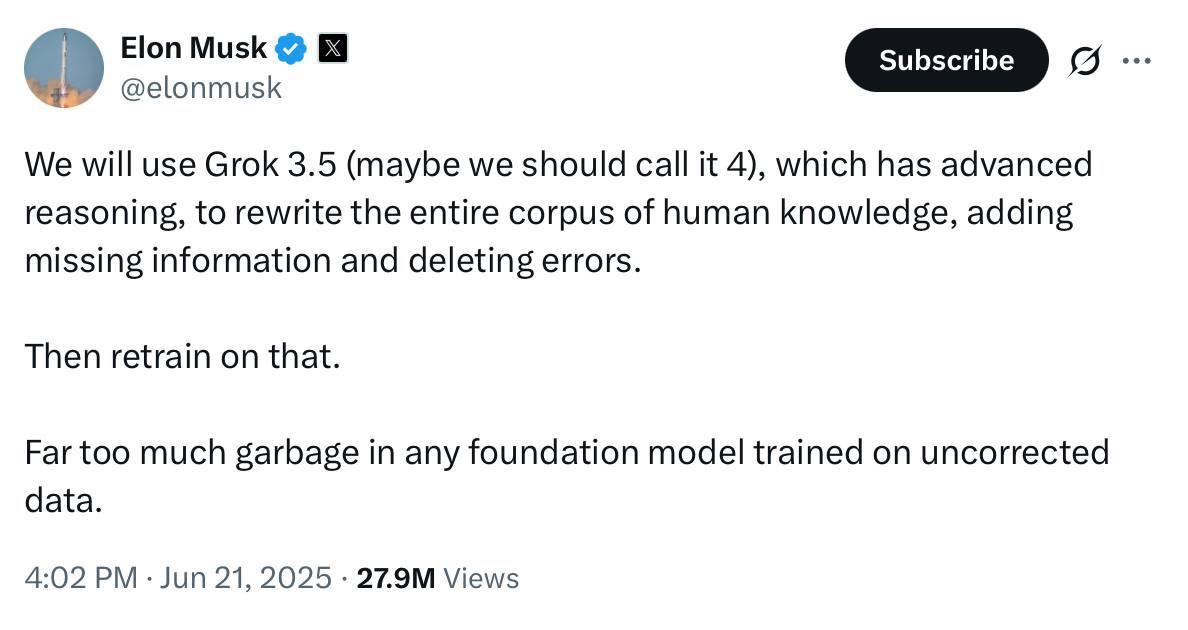This screenshot has height=630, width=1188.
Task: Open the three-dot more options menu
Action: [1137, 61]
